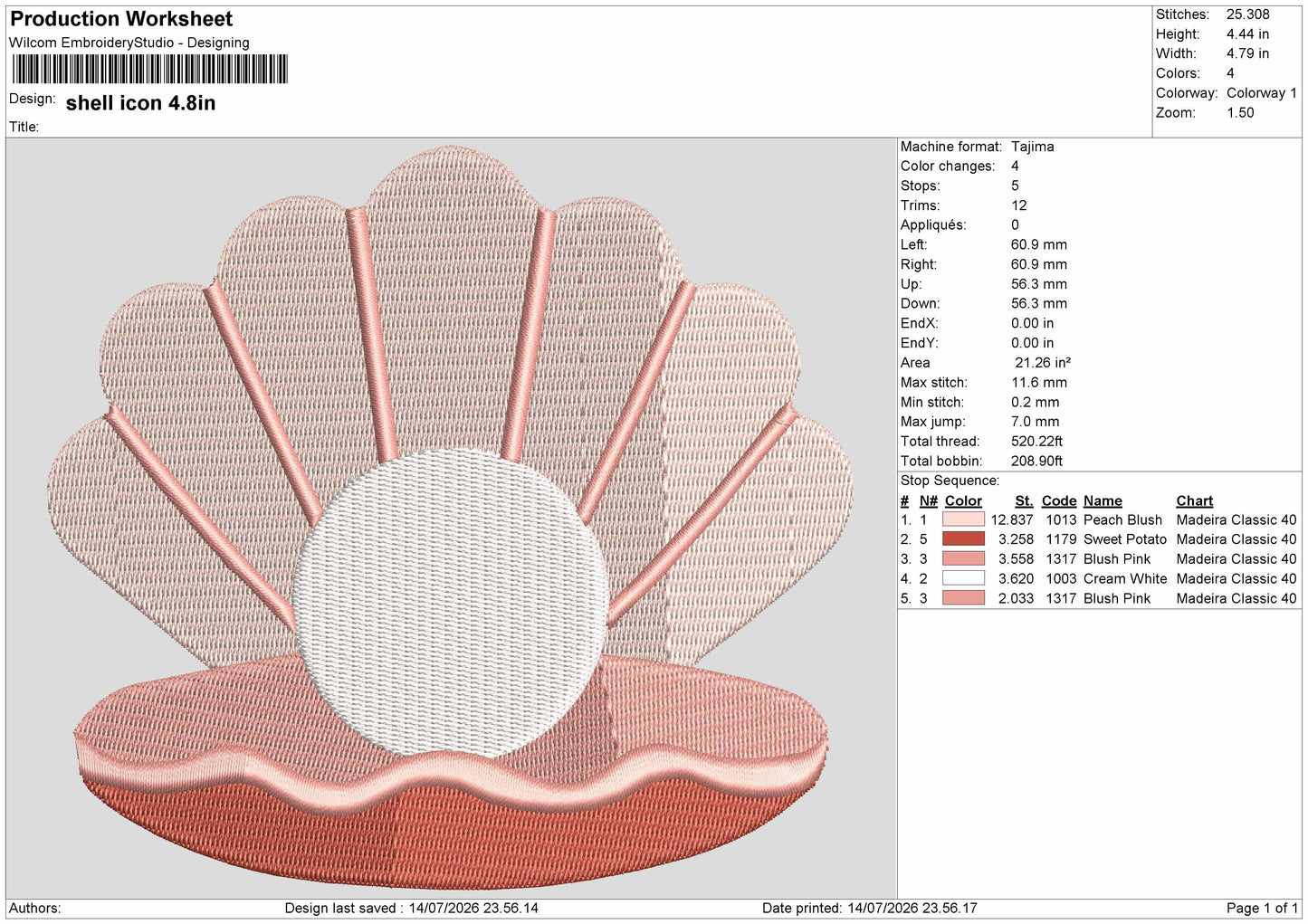
Task: Click 'Wilcom EmbroideryStudio - Designing' text
Action: click(x=129, y=43)
